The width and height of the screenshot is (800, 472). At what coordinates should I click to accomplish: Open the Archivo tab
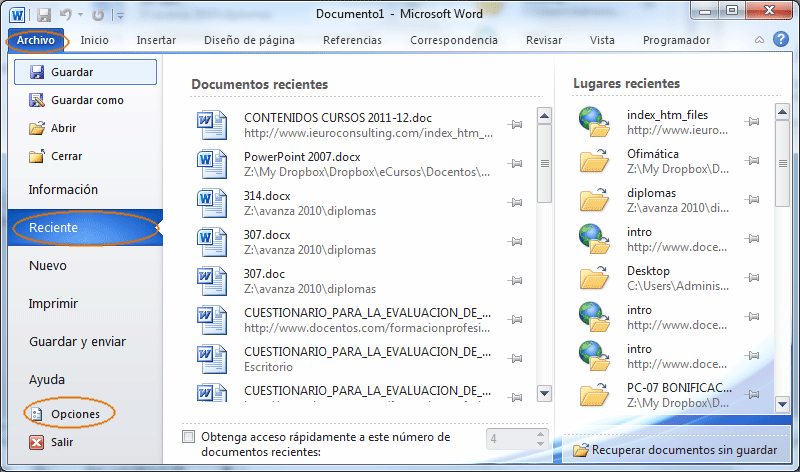pos(36,40)
